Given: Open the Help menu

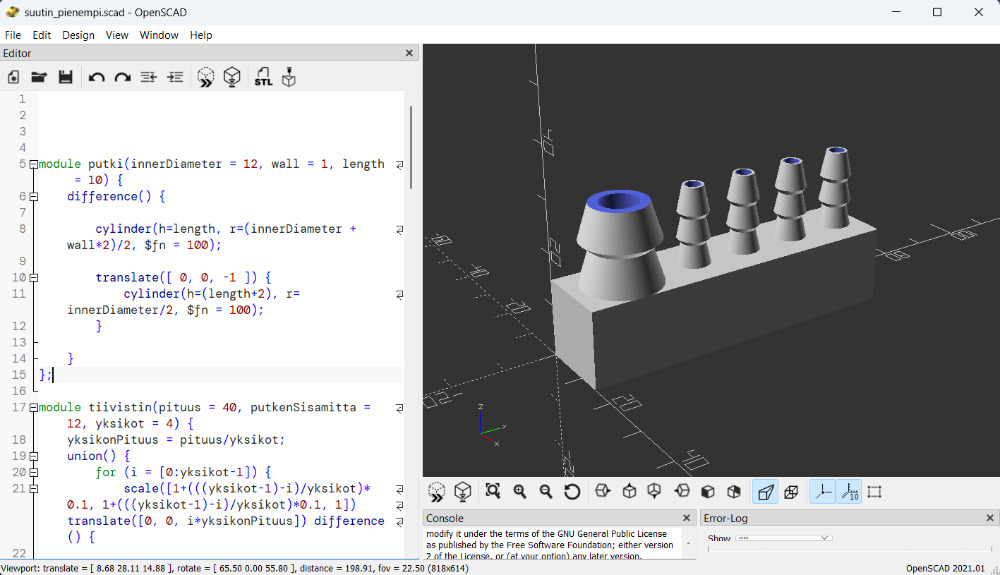Looking at the screenshot, I should coord(201,35).
